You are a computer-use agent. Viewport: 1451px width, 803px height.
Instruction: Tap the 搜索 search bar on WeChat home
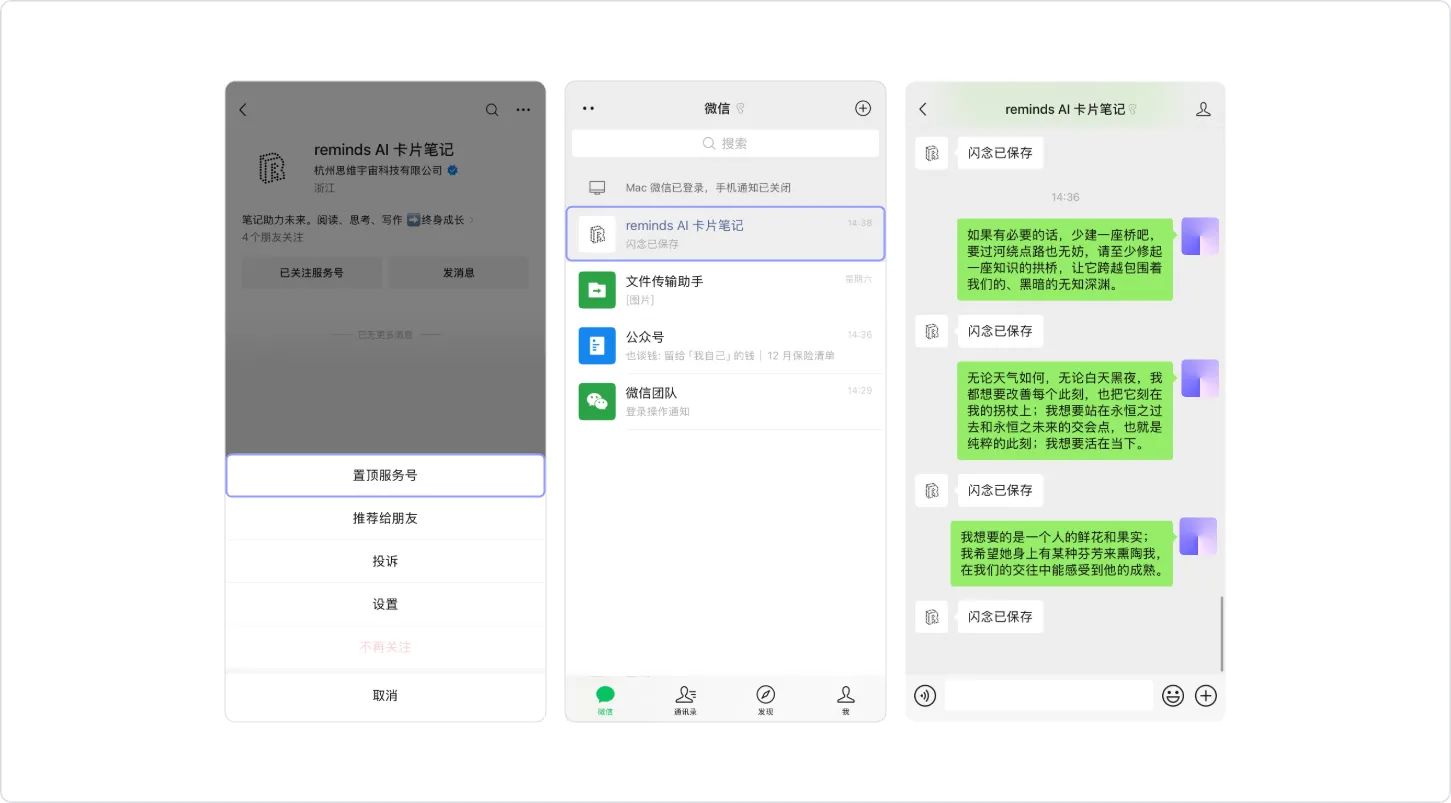[x=725, y=143]
